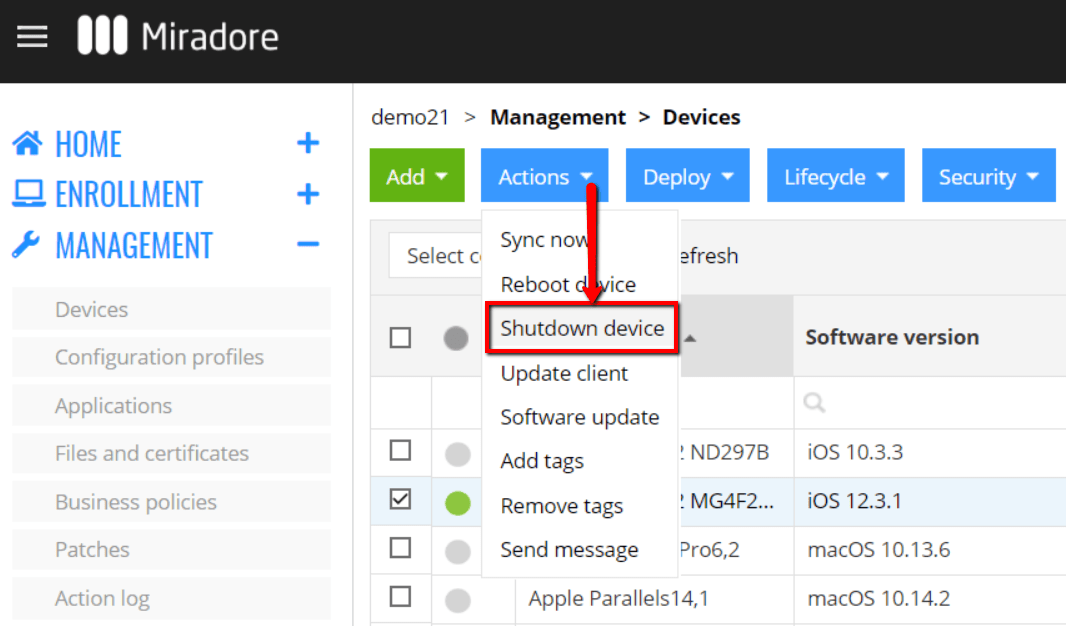This screenshot has height=626, width=1066.
Task: Click the ascending sort arrow on the device column
Action: tap(690, 337)
